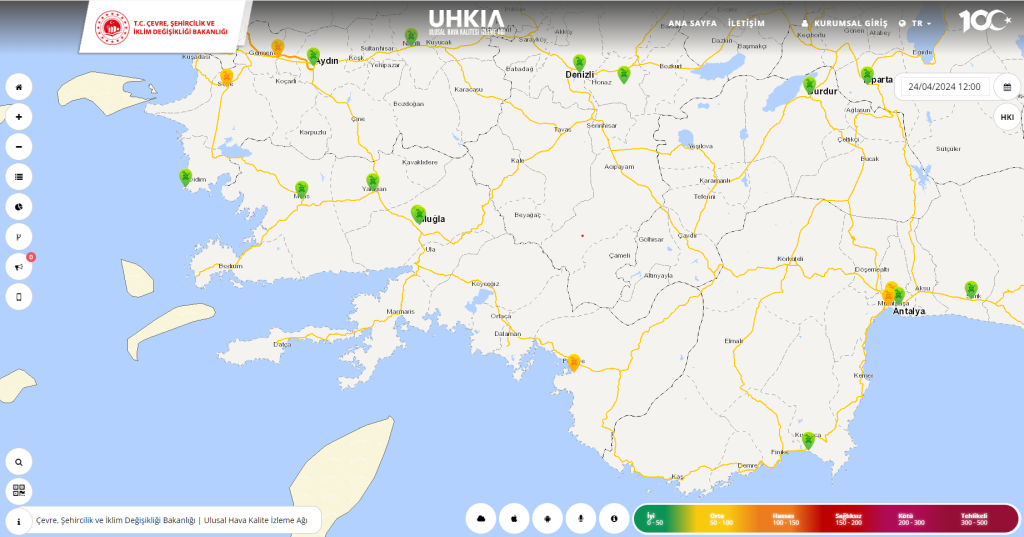Click the Antalya city label on map

click(908, 312)
